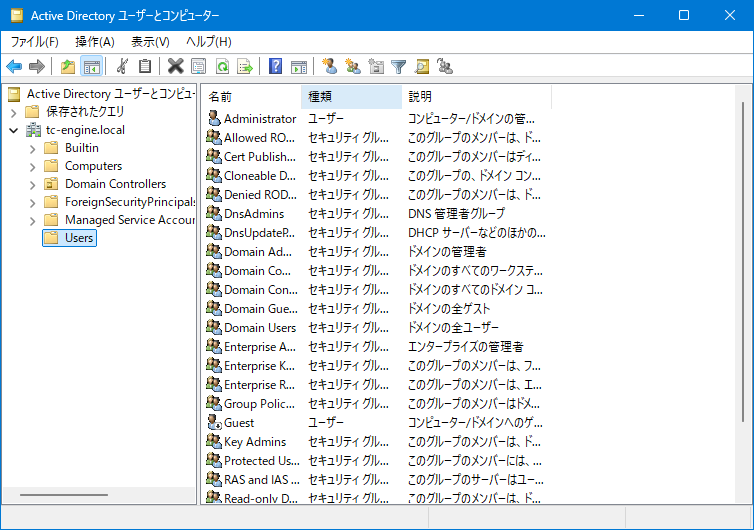Viewport: 754px width, 530px height.
Task: Select the Group Polic... entry
Action: pos(259,404)
